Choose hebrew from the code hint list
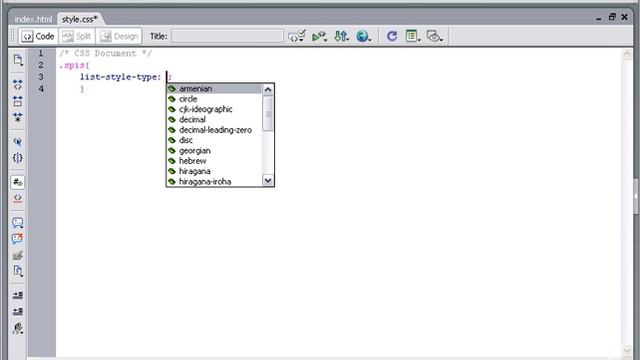Screen dimensions: 640x360 point(214,161)
